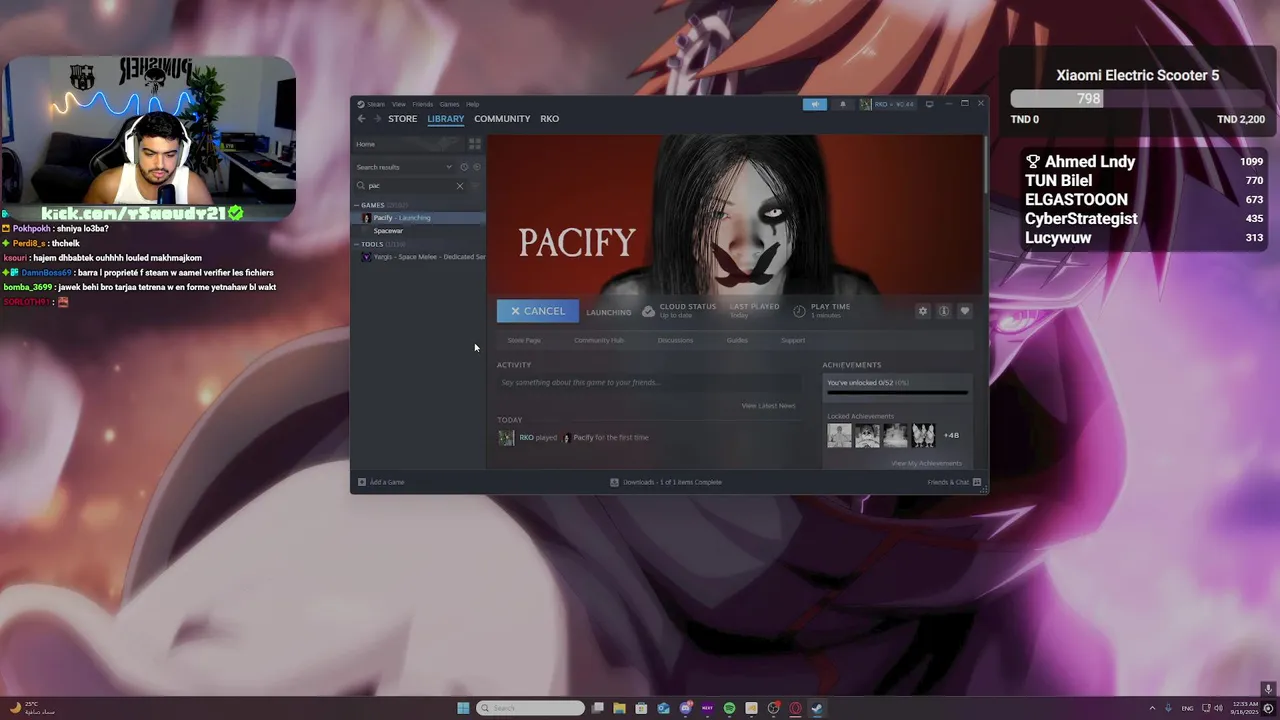
Task: Toggle library grid view icon next to Home
Action: click(x=475, y=144)
